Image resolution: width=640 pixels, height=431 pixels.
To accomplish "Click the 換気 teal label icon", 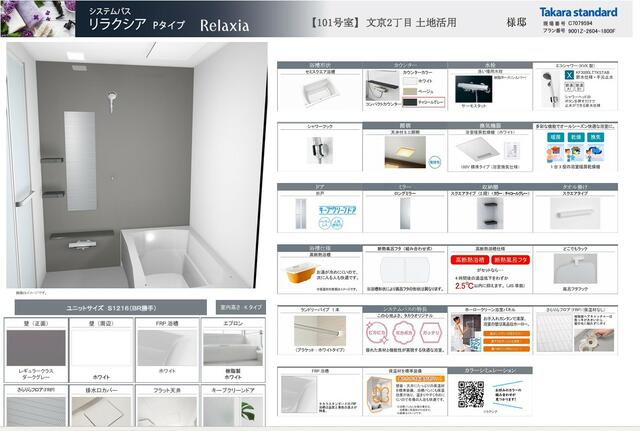I will click(x=596, y=138).
